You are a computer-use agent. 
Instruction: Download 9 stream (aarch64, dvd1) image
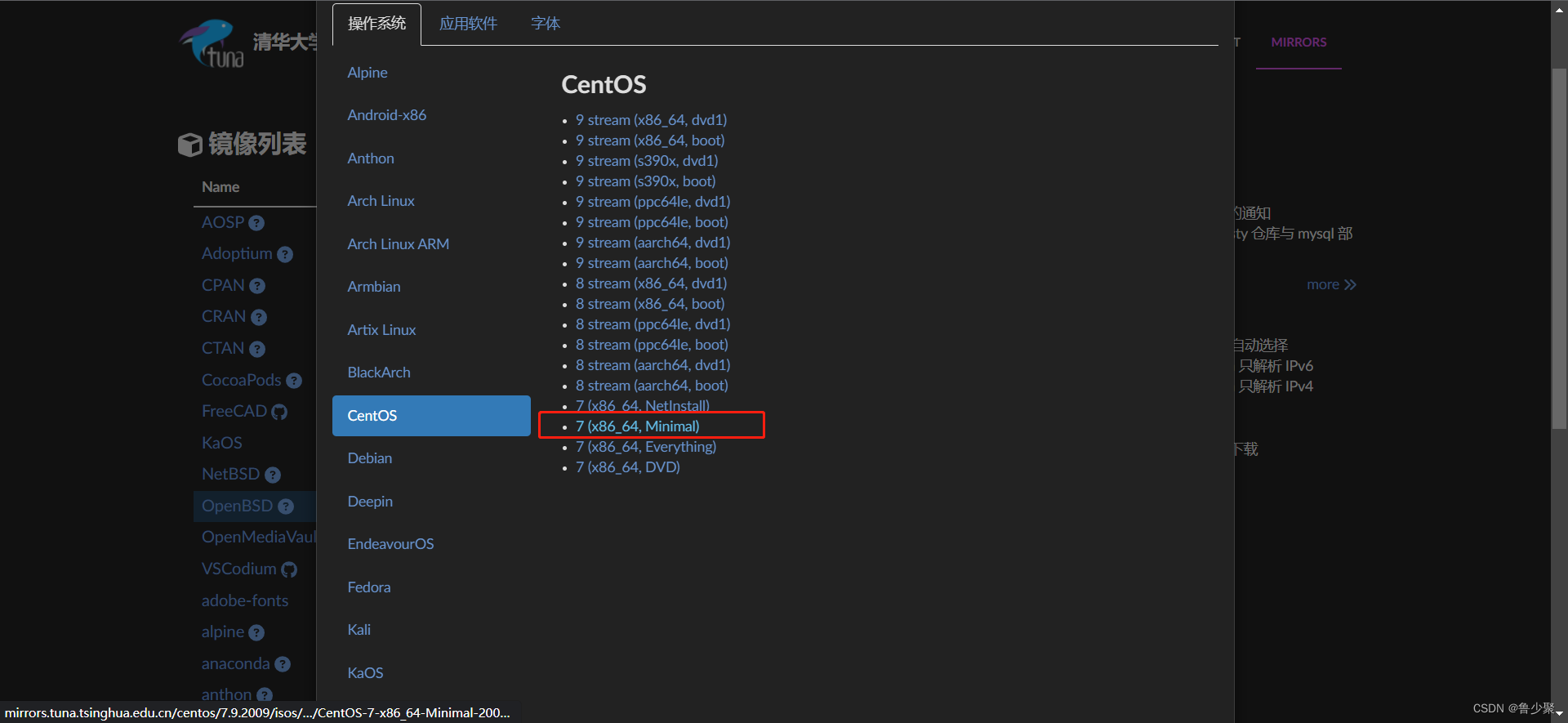pyautogui.click(x=653, y=243)
